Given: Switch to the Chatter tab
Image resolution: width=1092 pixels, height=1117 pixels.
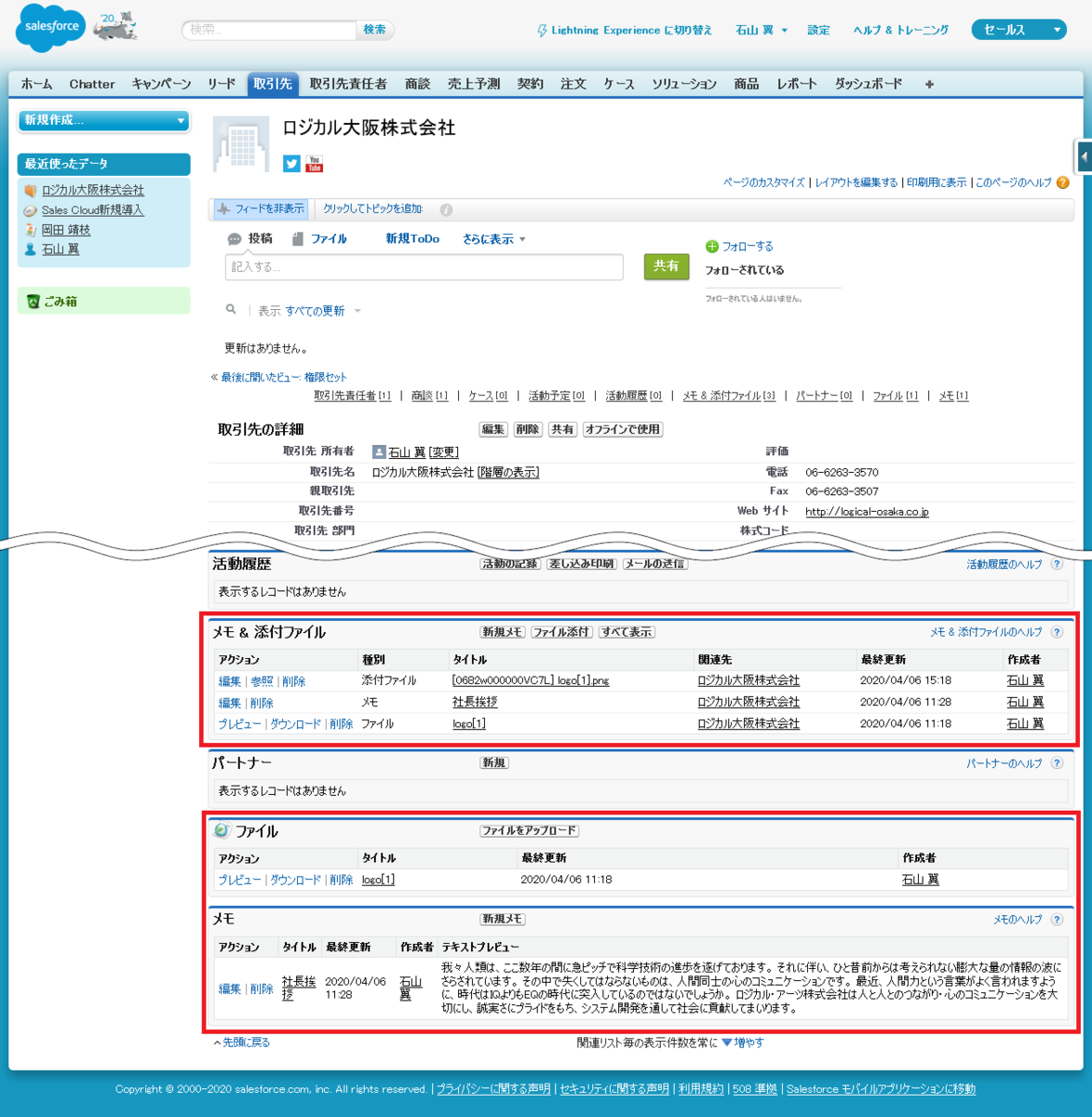Looking at the screenshot, I should (x=92, y=84).
